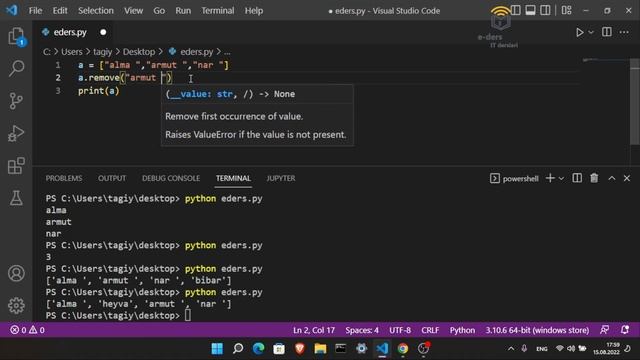
Task: Open the Testing flask view
Action: click(x=16, y=198)
